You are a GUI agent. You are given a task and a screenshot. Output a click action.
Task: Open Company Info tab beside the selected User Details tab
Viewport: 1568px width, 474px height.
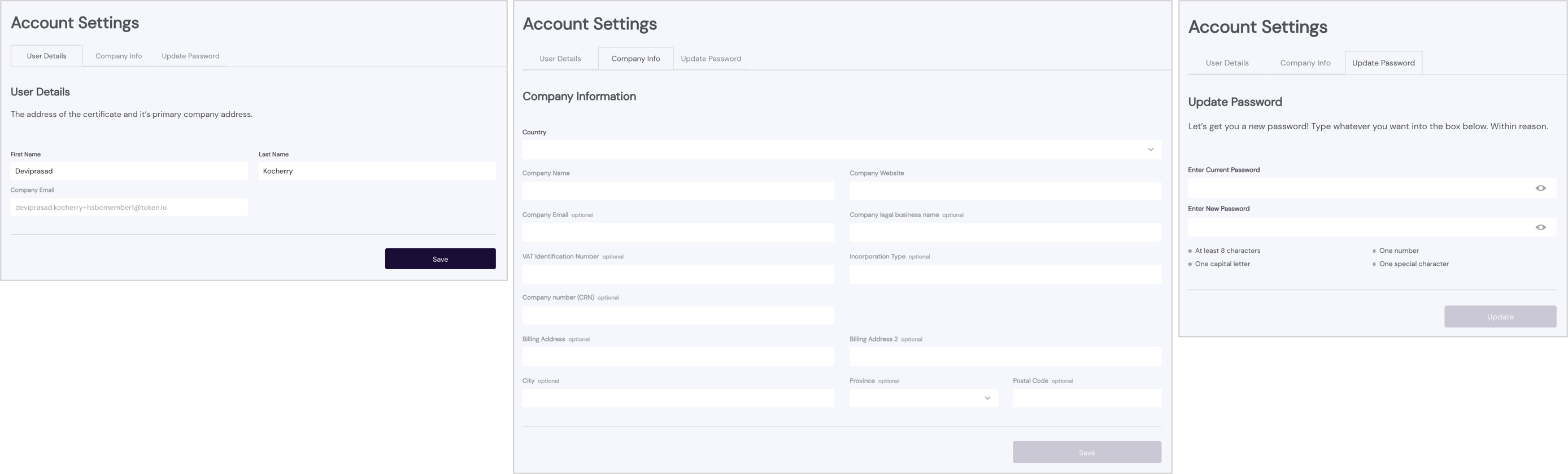[118, 56]
